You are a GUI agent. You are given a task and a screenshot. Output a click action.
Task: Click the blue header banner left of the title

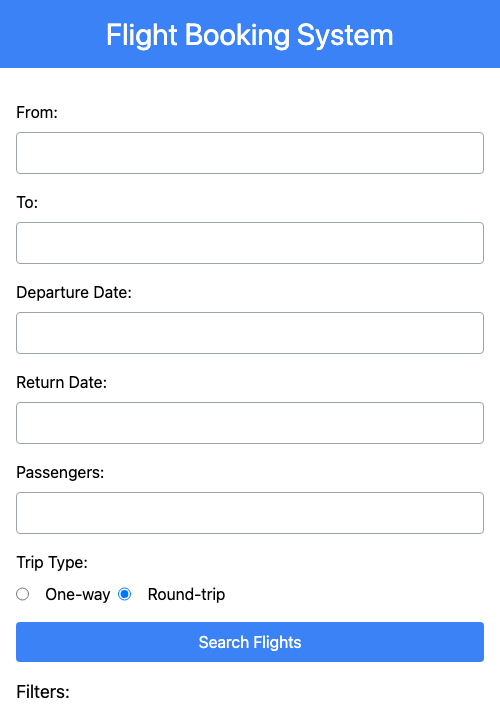pos(53,34)
